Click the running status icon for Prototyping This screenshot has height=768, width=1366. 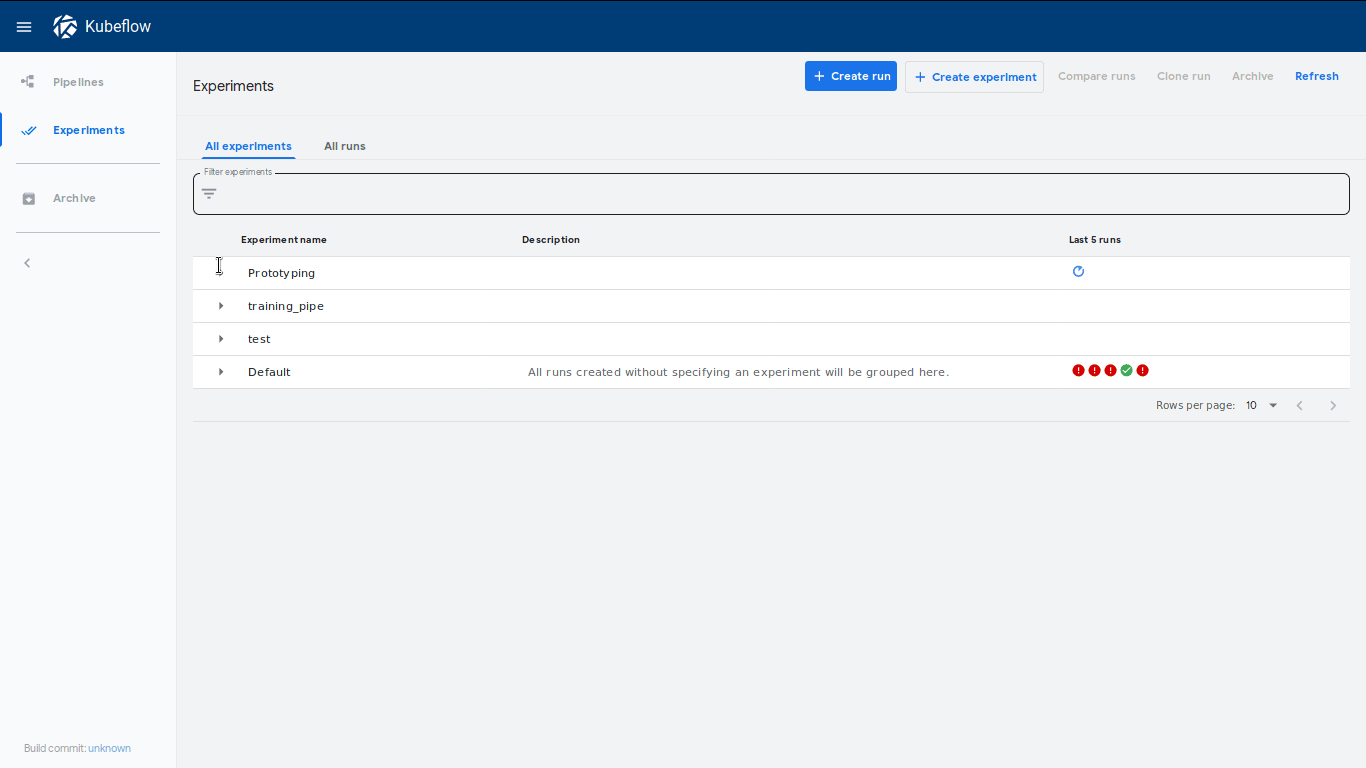(1078, 272)
